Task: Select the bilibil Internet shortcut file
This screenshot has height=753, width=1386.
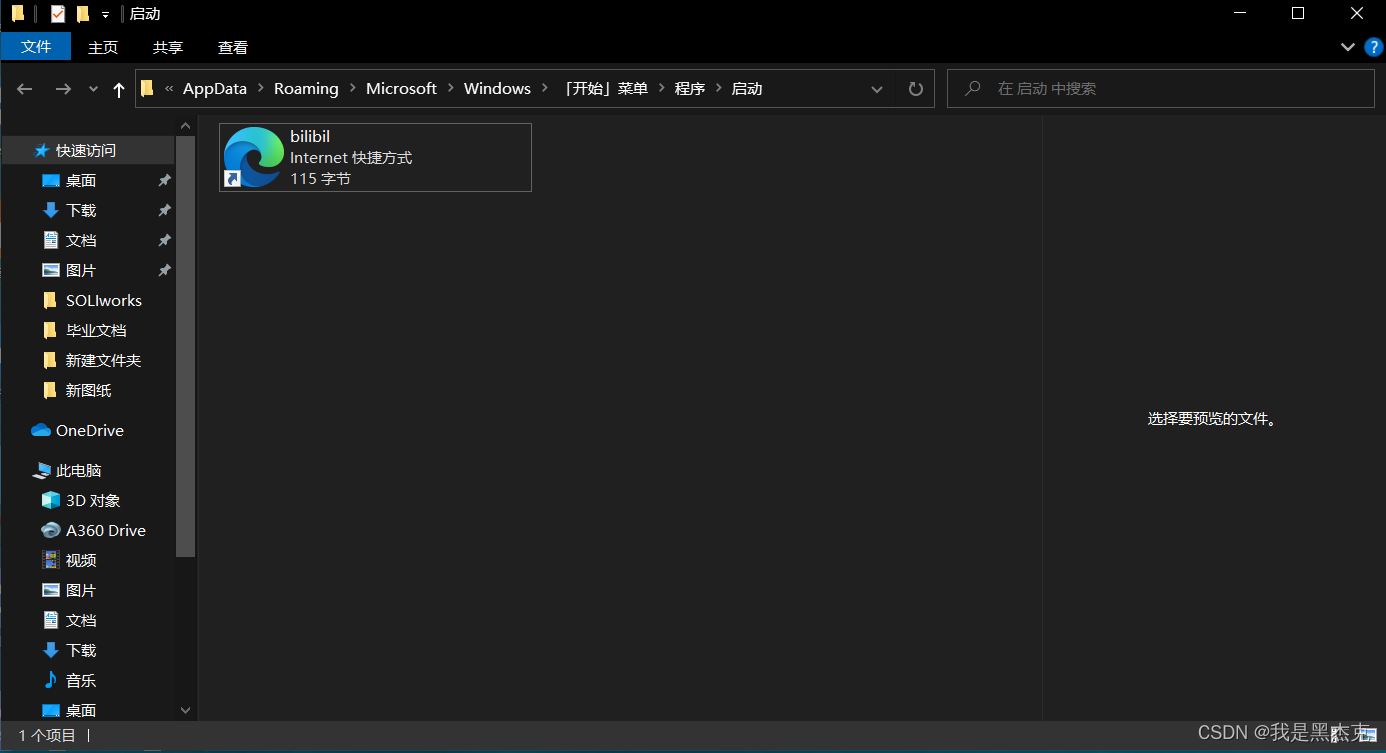Action: click(x=375, y=157)
